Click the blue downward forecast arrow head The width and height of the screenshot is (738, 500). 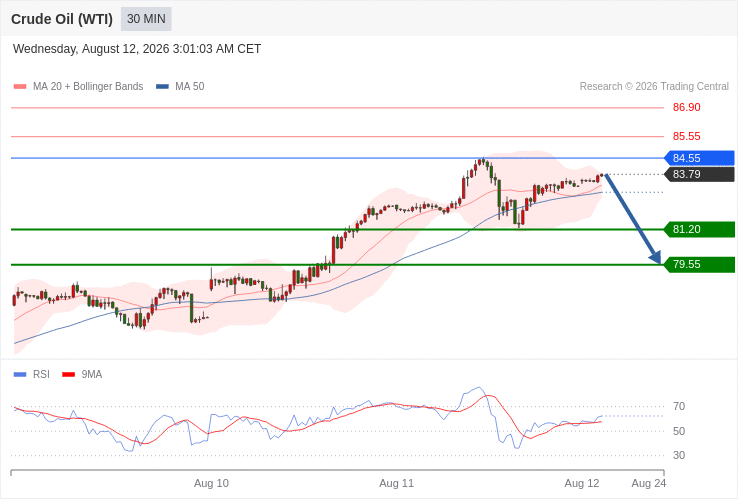tap(655, 257)
